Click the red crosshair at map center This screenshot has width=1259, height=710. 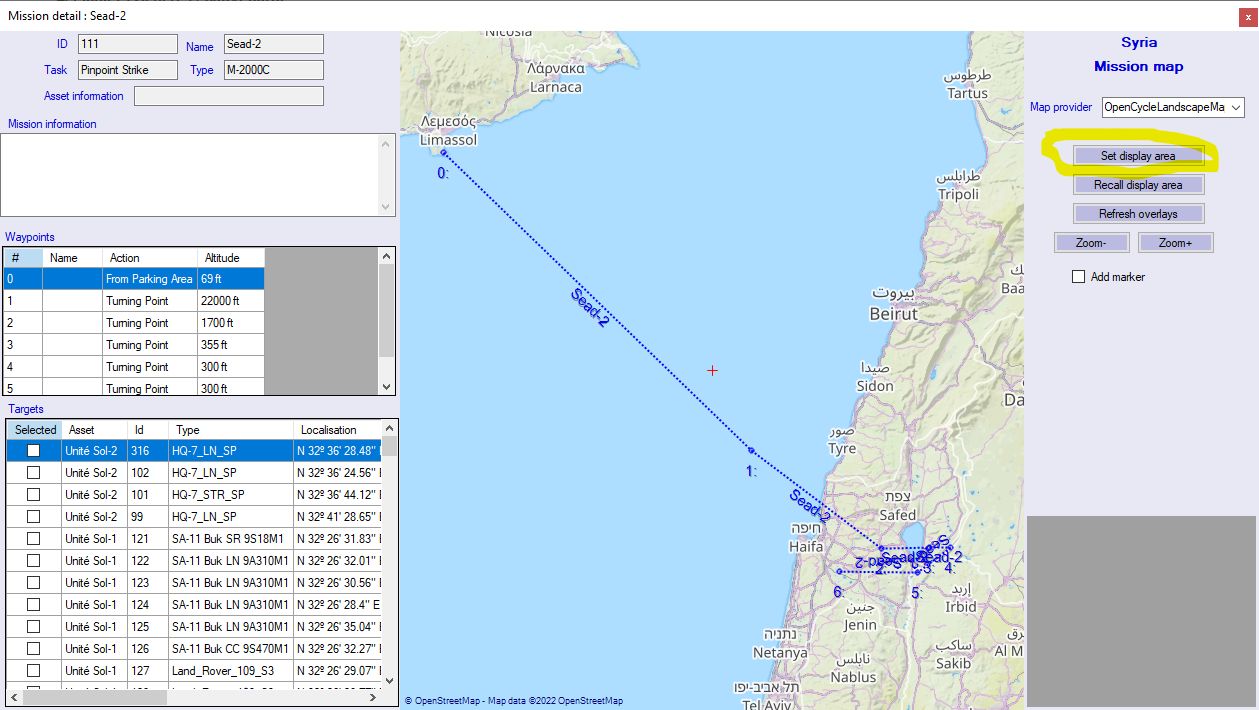coord(712,371)
